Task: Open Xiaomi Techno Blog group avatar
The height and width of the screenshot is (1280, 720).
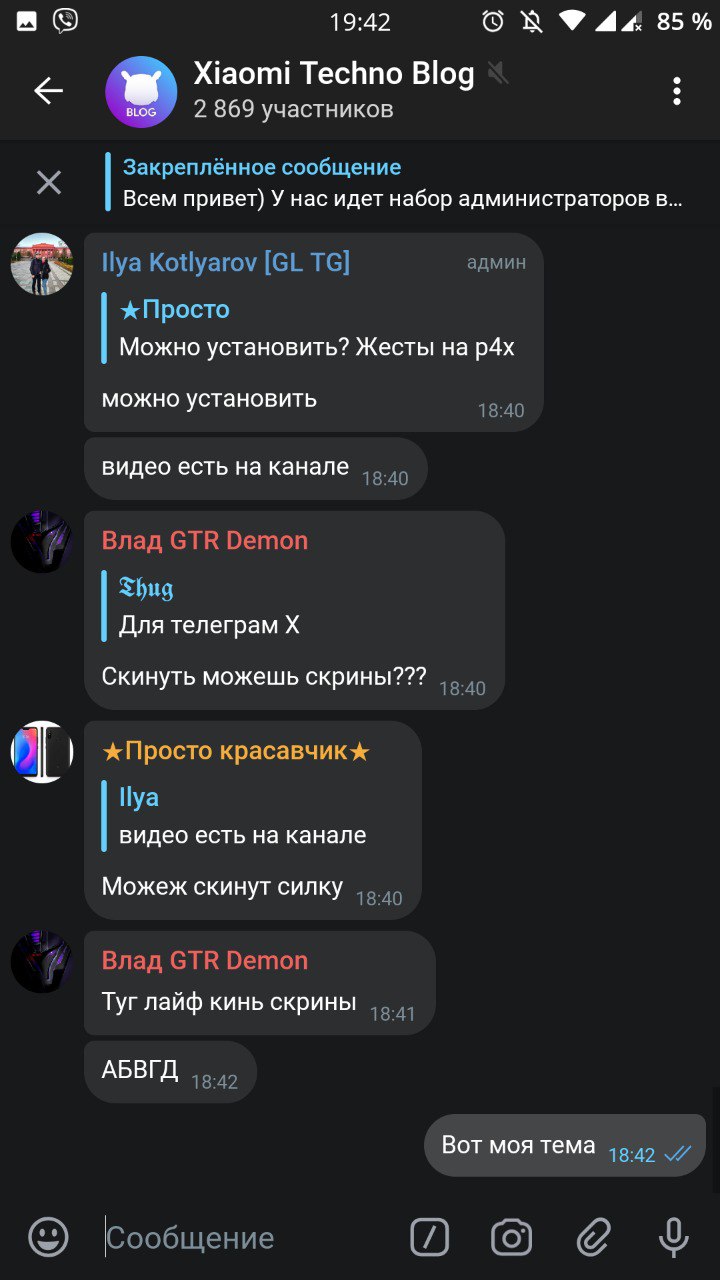Action: point(141,91)
